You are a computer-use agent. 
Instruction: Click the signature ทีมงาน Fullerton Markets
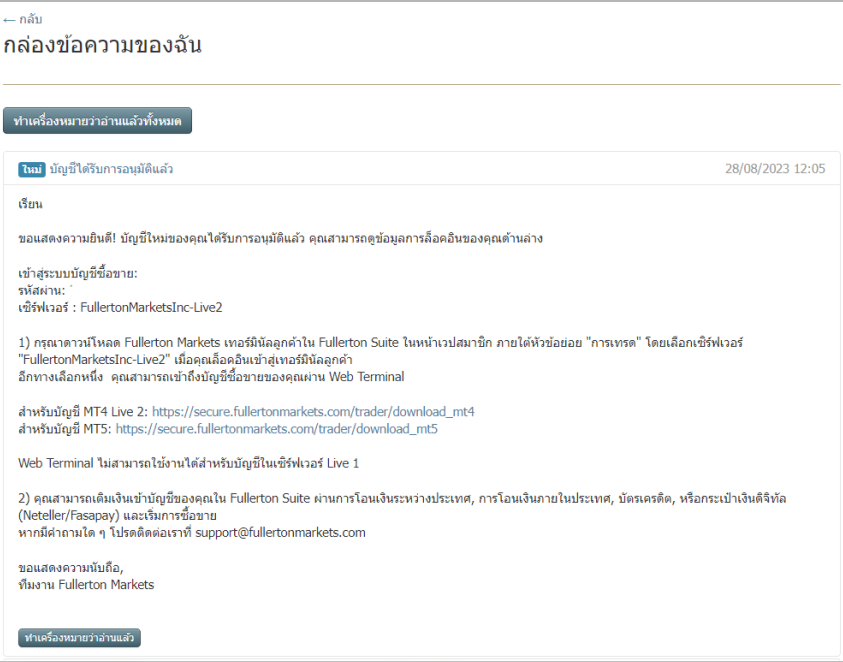tap(86, 585)
